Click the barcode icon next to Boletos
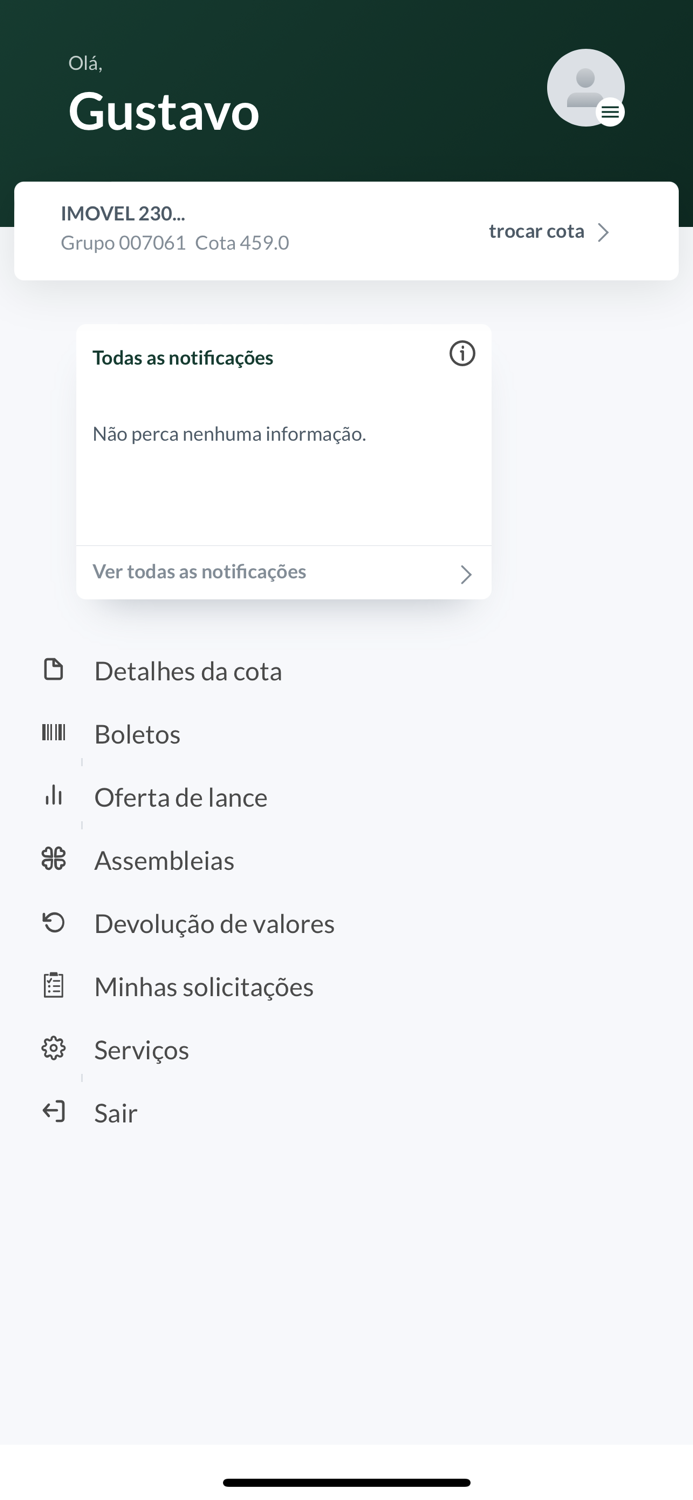The width and height of the screenshot is (693, 1500). [53, 733]
